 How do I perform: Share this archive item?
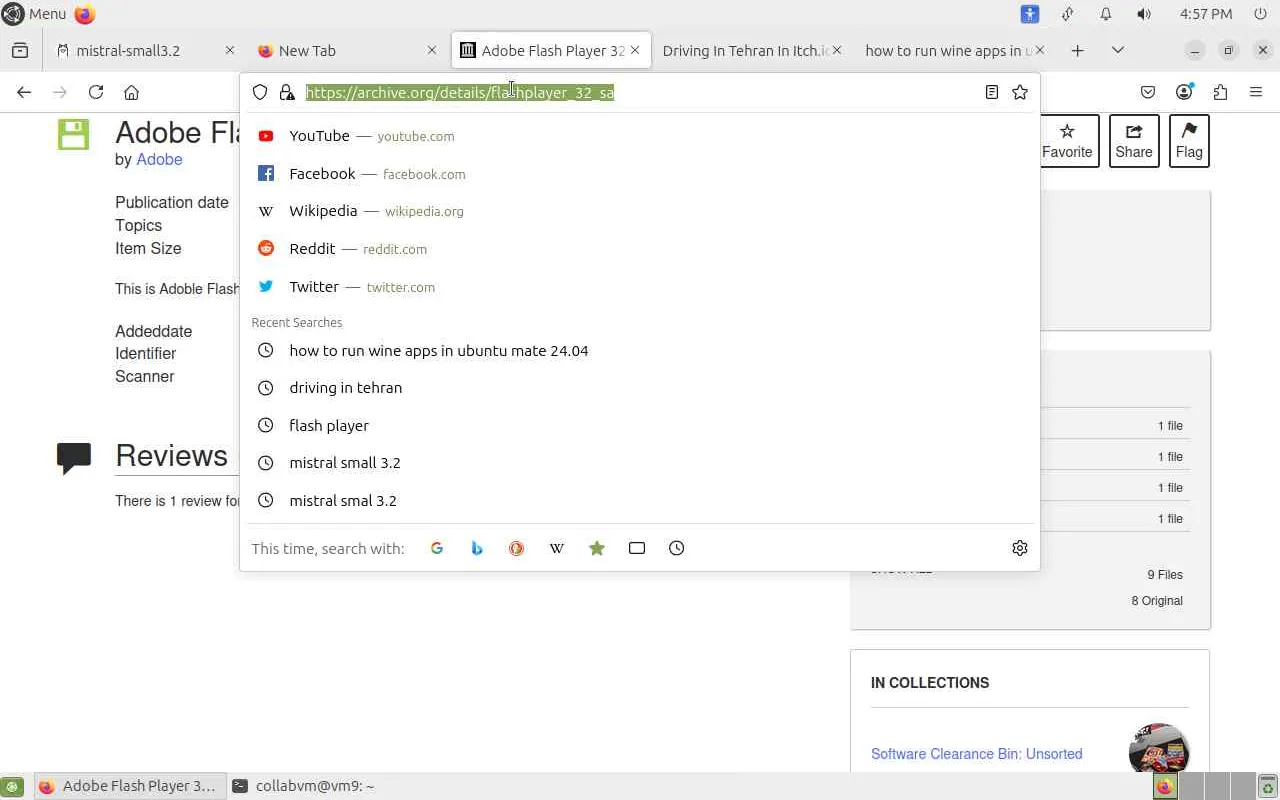pyautogui.click(x=1134, y=141)
